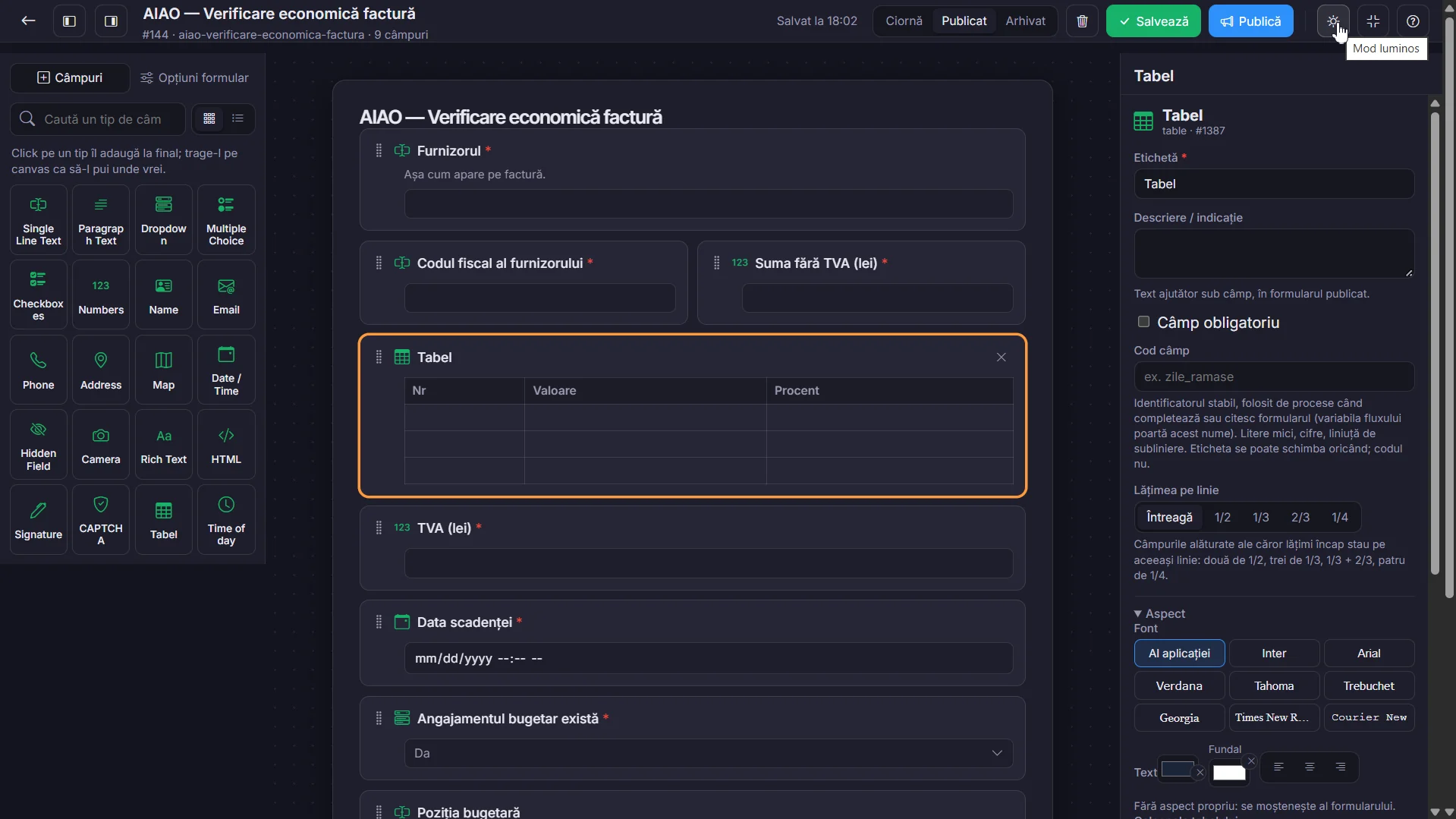Add a CAPTCHA field type
This screenshot has width=1456, height=819.
click(x=101, y=520)
